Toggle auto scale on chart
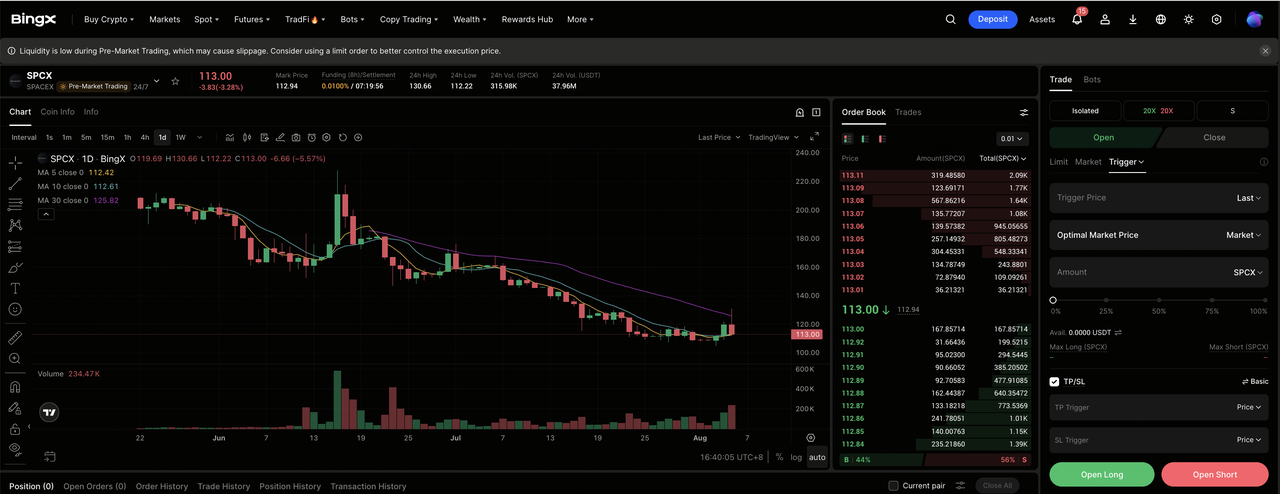1280x494 pixels. tap(817, 457)
